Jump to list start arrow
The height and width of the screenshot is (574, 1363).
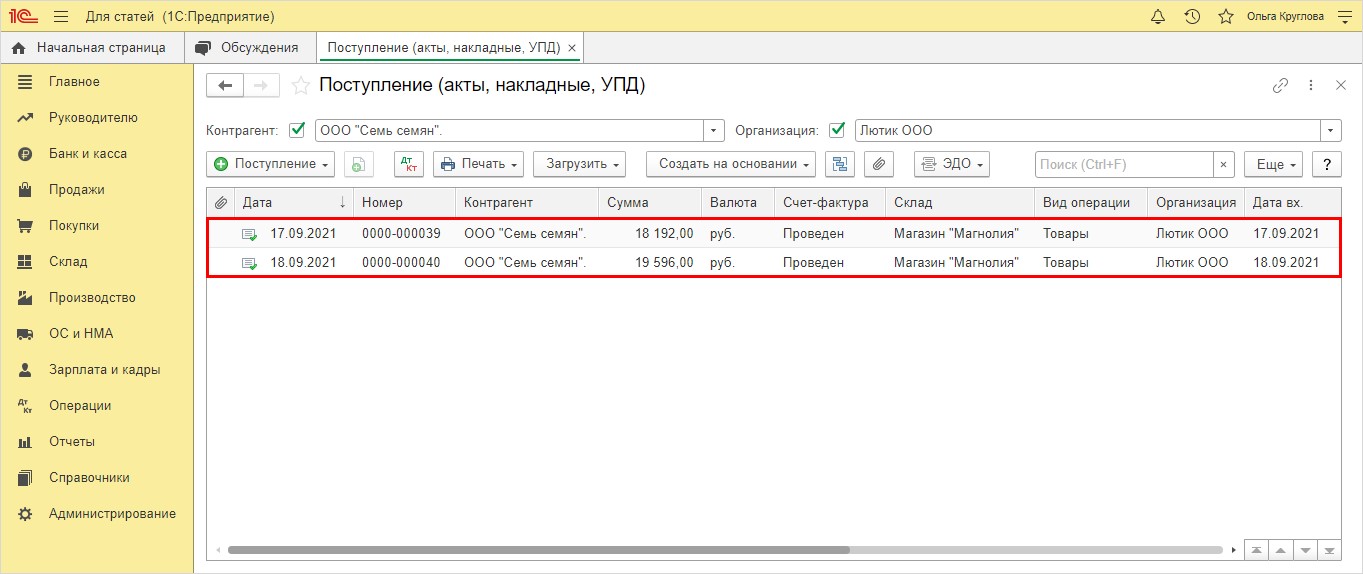click(x=1256, y=550)
